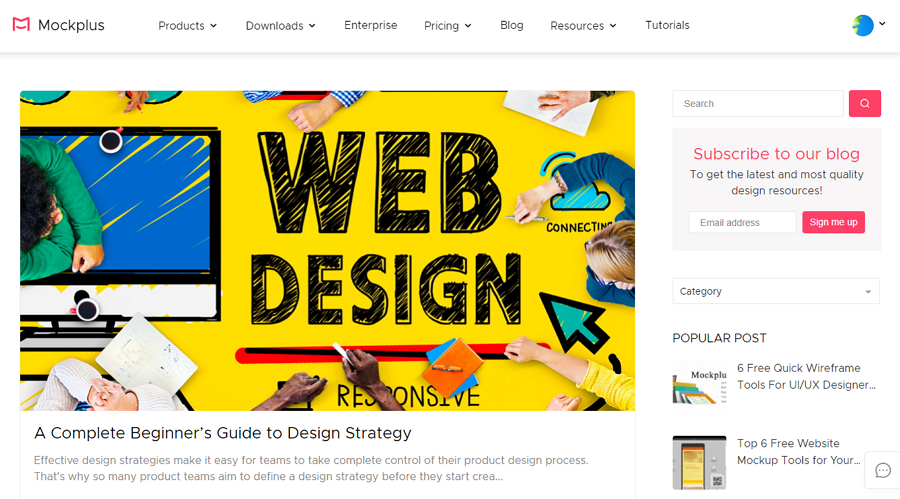Open the live chat bubble icon

(x=883, y=470)
